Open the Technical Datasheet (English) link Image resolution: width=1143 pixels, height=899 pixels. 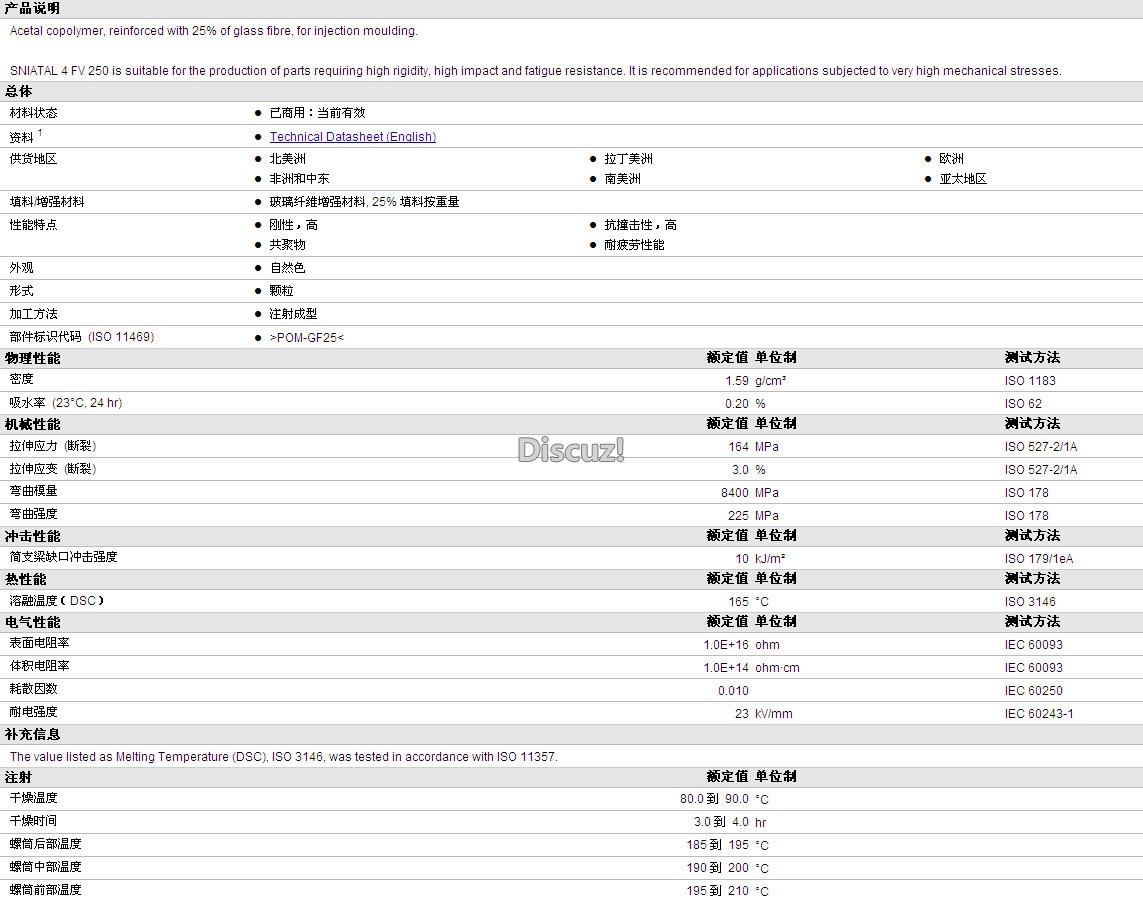[353, 136]
